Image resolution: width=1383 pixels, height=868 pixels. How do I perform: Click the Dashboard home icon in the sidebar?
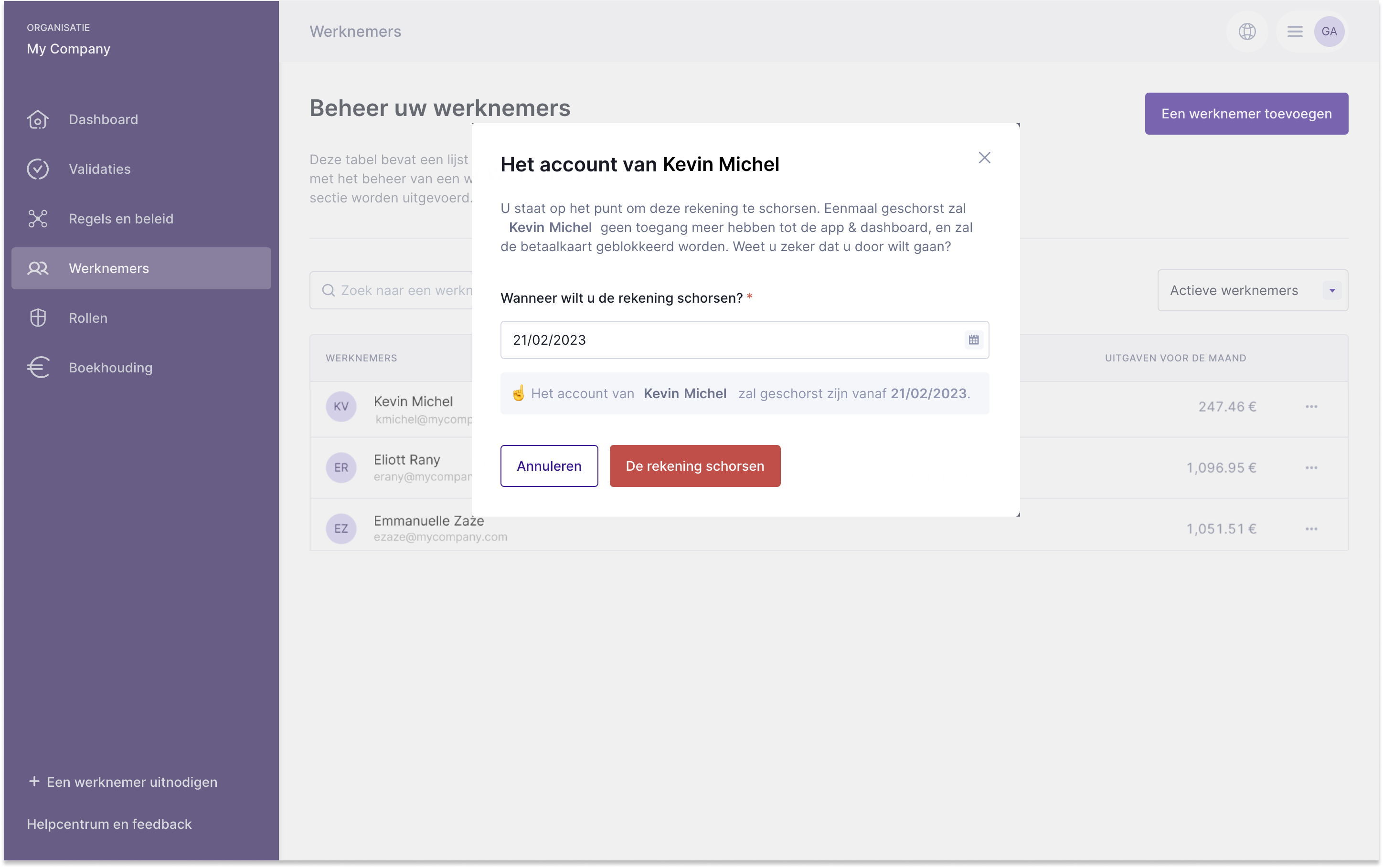pos(38,119)
